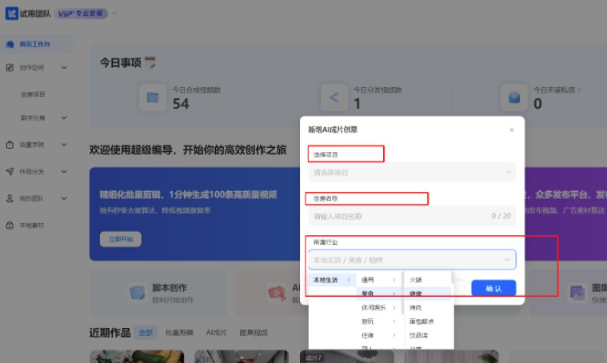The height and width of the screenshot is (363, 607).
Task: Click the 流量学院 bag icon in sidebar
Action: coord(10,145)
